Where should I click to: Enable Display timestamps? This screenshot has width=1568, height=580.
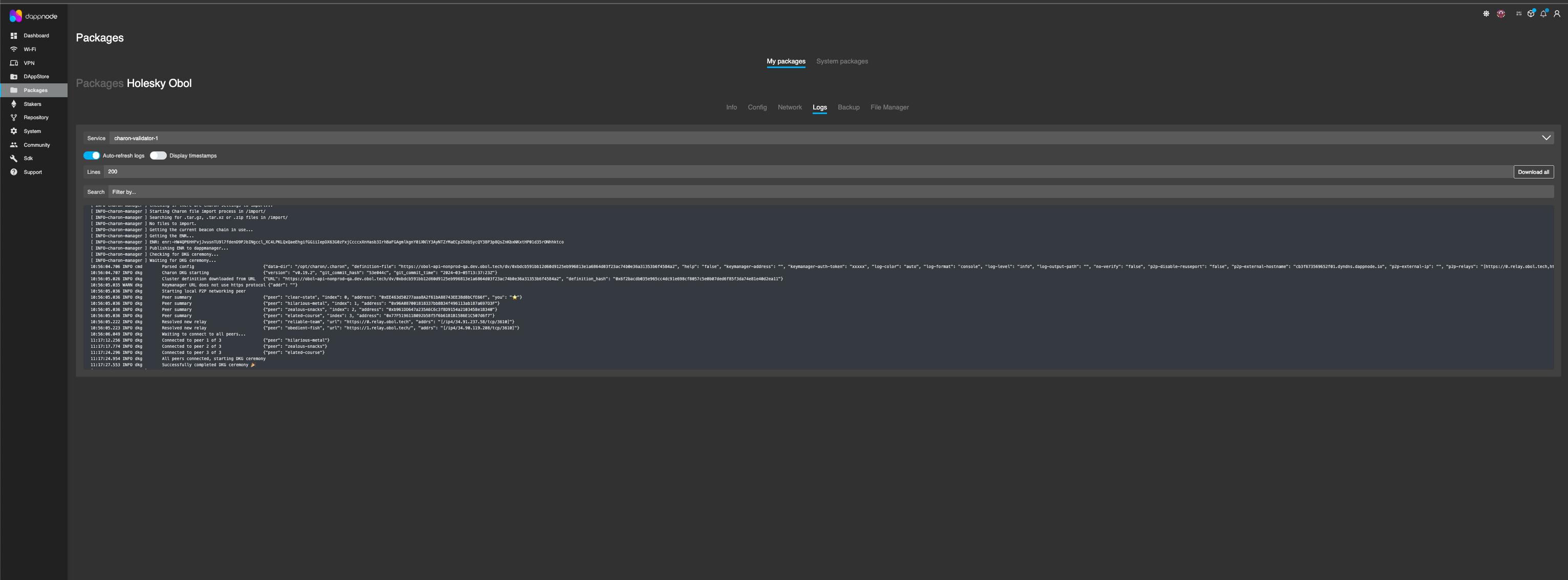coord(158,155)
